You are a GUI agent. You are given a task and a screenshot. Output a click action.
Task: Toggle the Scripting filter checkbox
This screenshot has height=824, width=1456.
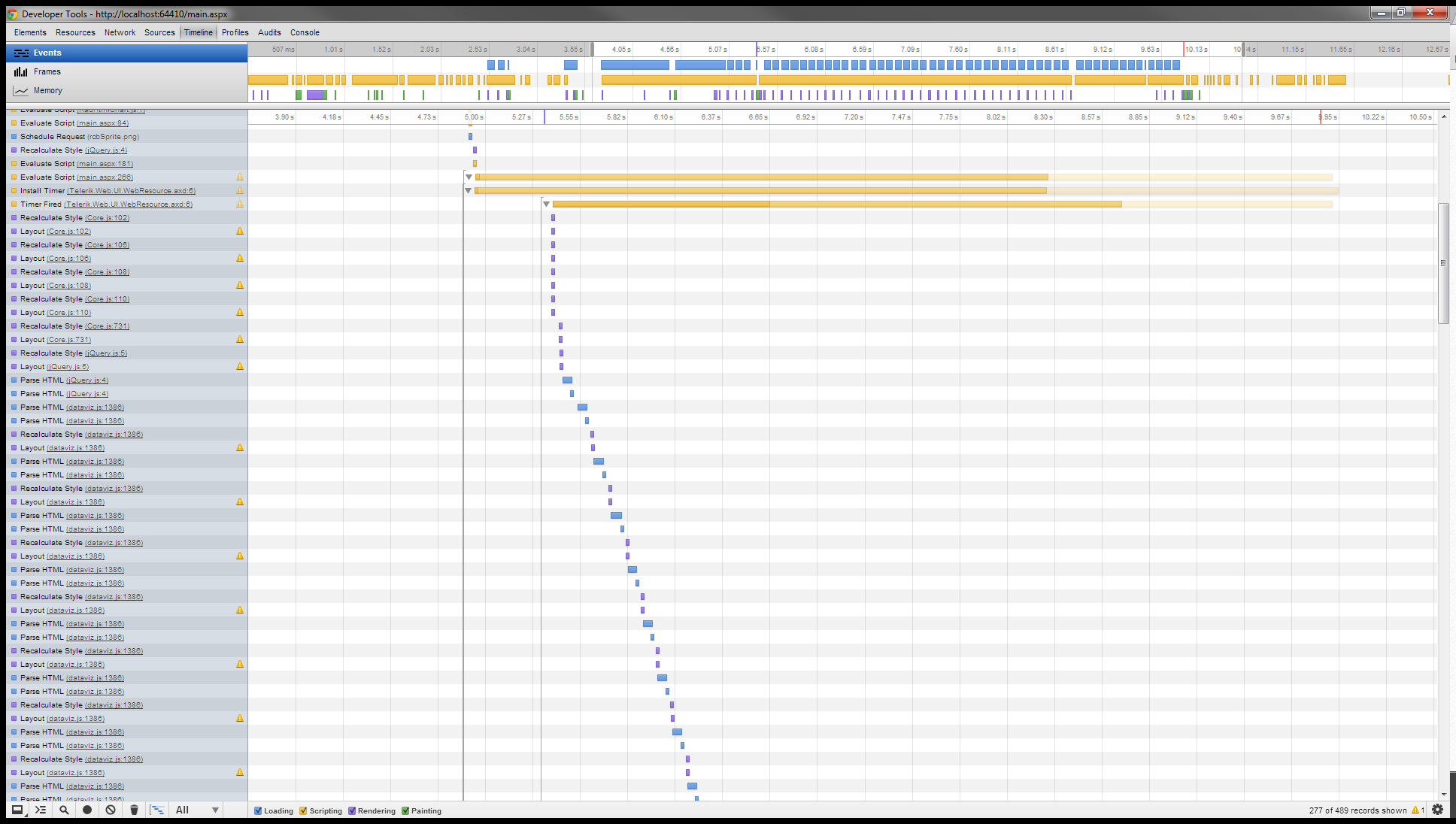(304, 810)
